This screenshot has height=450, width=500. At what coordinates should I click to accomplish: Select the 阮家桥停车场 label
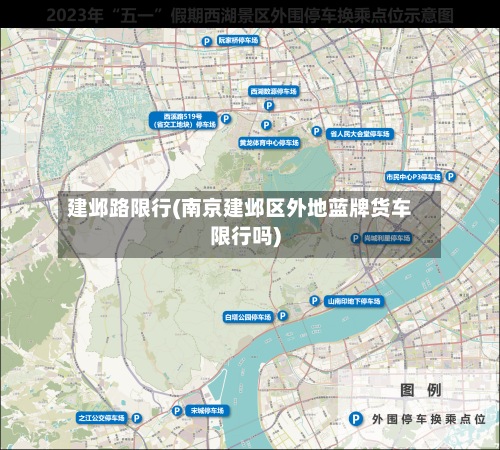(238, 41)
